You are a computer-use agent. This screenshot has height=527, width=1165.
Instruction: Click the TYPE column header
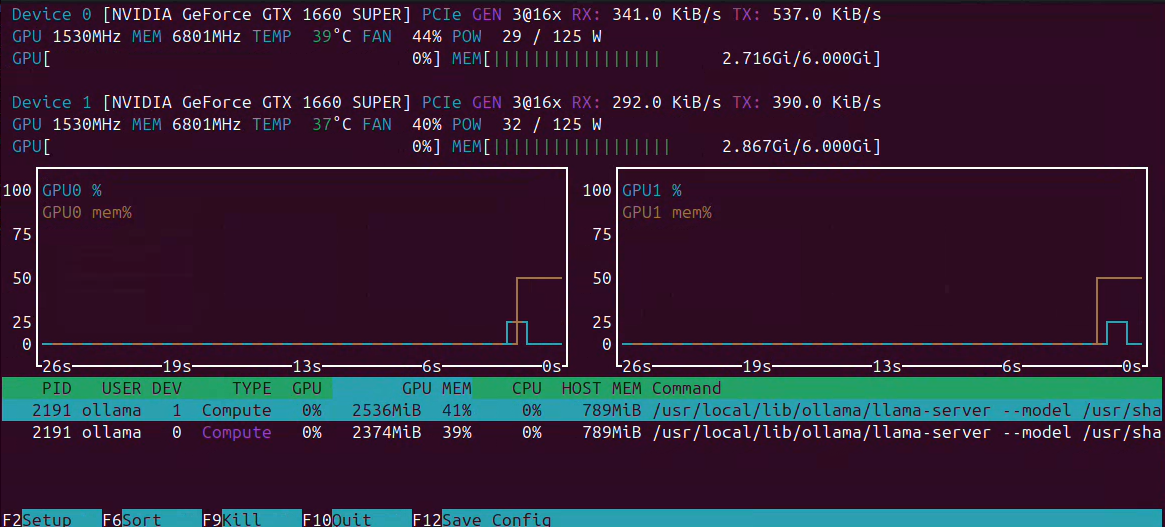pyautogui.click(x=251, y=388)
